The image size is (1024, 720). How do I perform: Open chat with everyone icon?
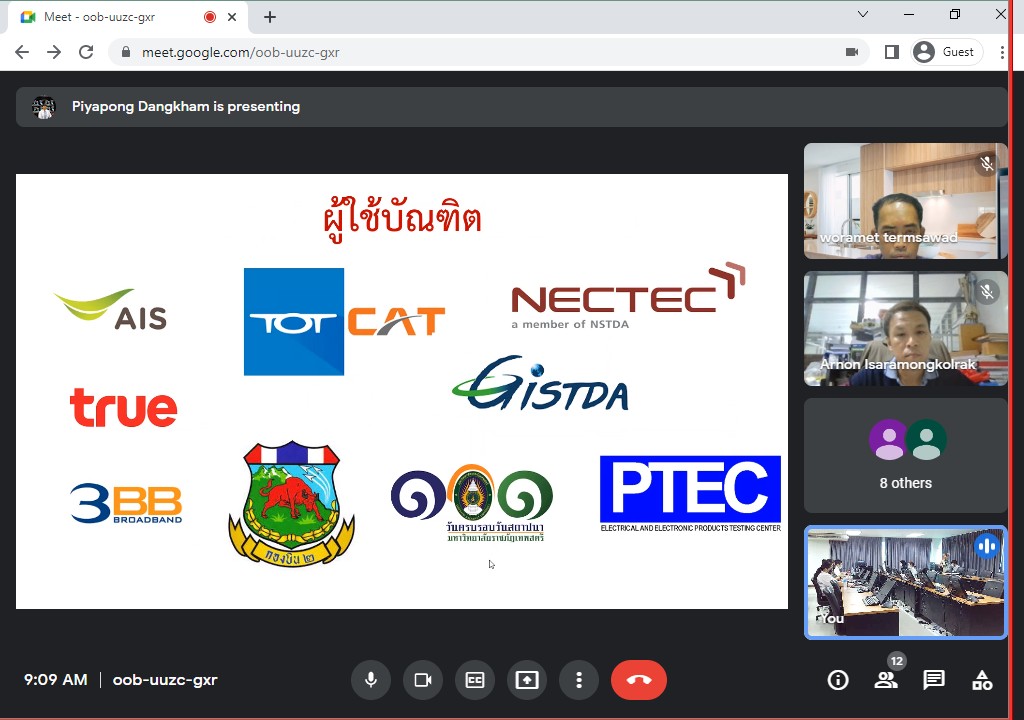click(934, 680)
